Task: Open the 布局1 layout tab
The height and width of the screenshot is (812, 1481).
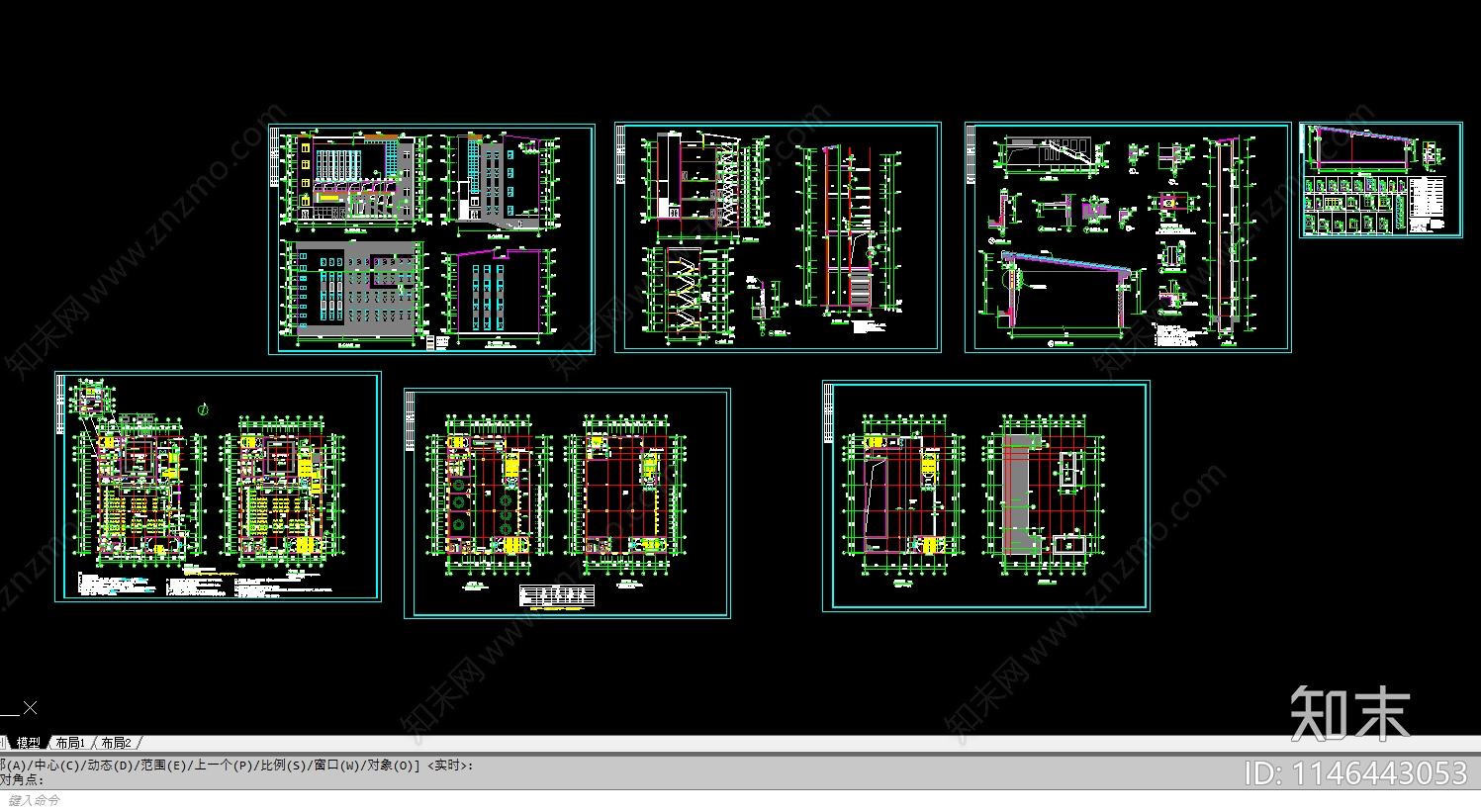Action: [x=70, y=743]
